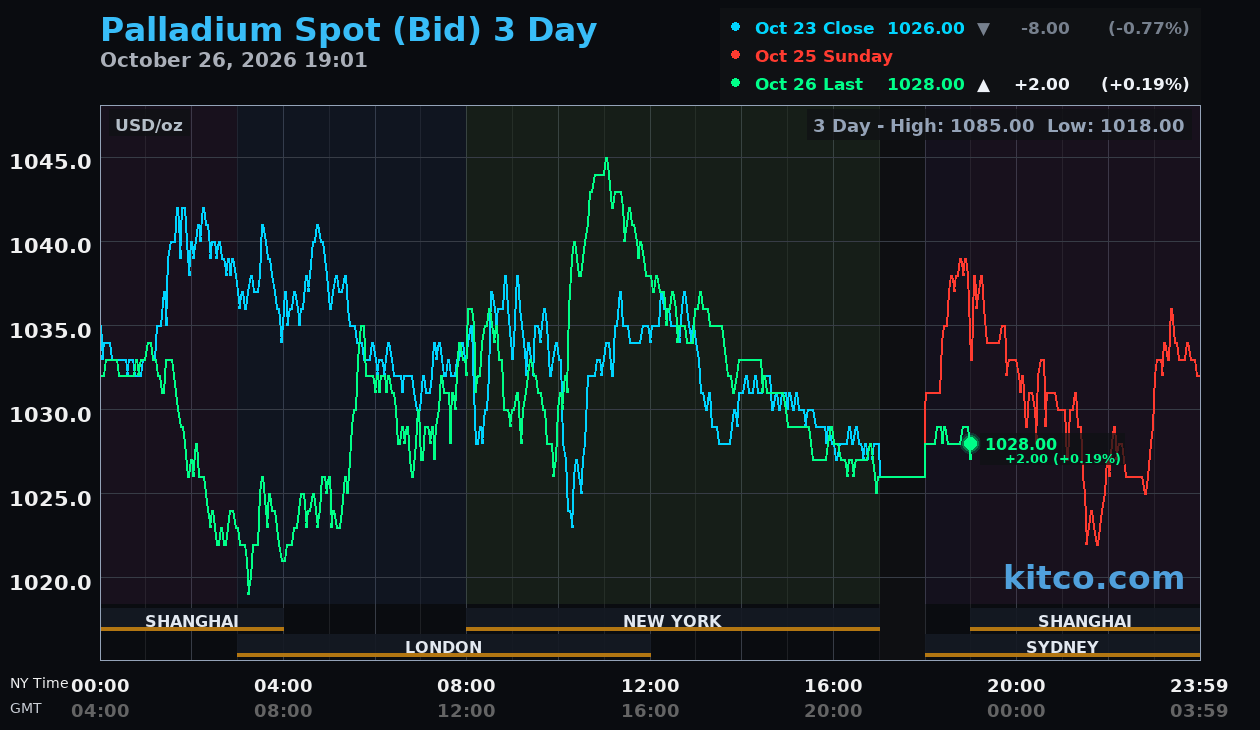This screenshot has width=1260, height=730.
Task: Click the kitco.com watermark link
Action: (1094, 578)
